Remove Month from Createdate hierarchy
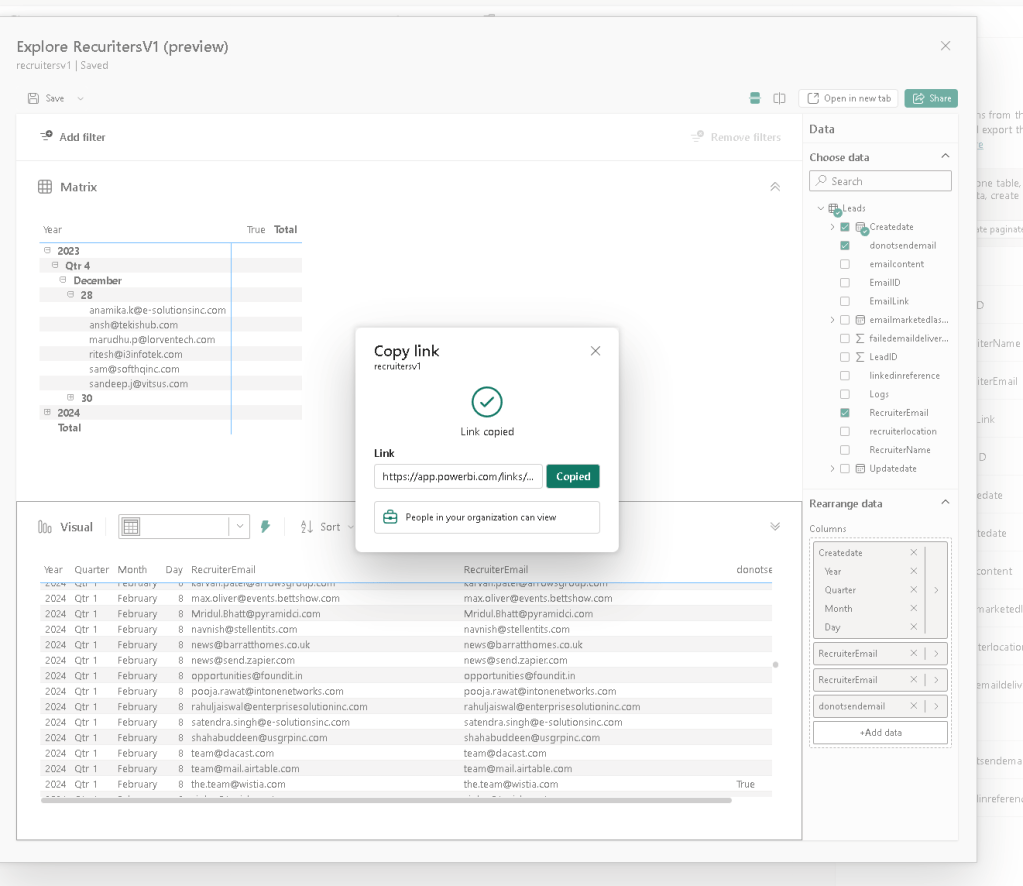Screen dimensions: 1023x886 [913, 608]
